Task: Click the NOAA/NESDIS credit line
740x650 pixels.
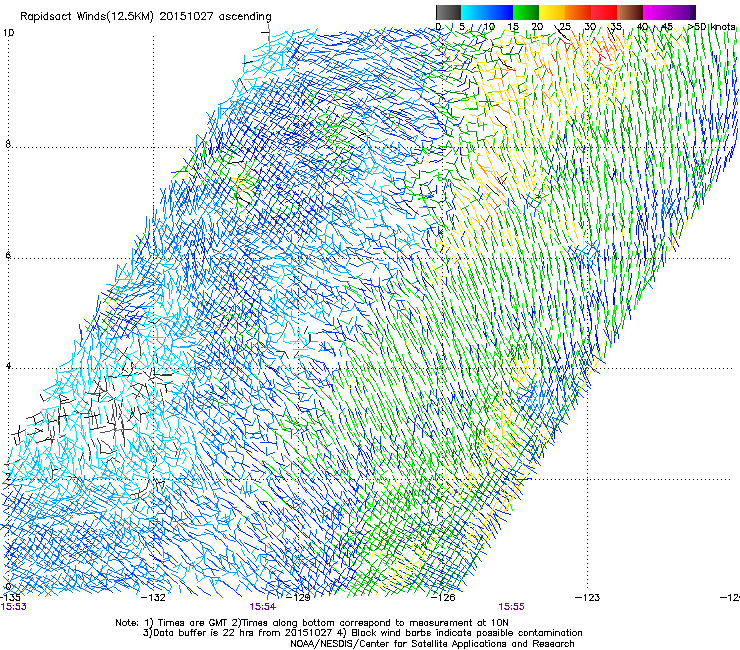Action: [x=432, y=644]
